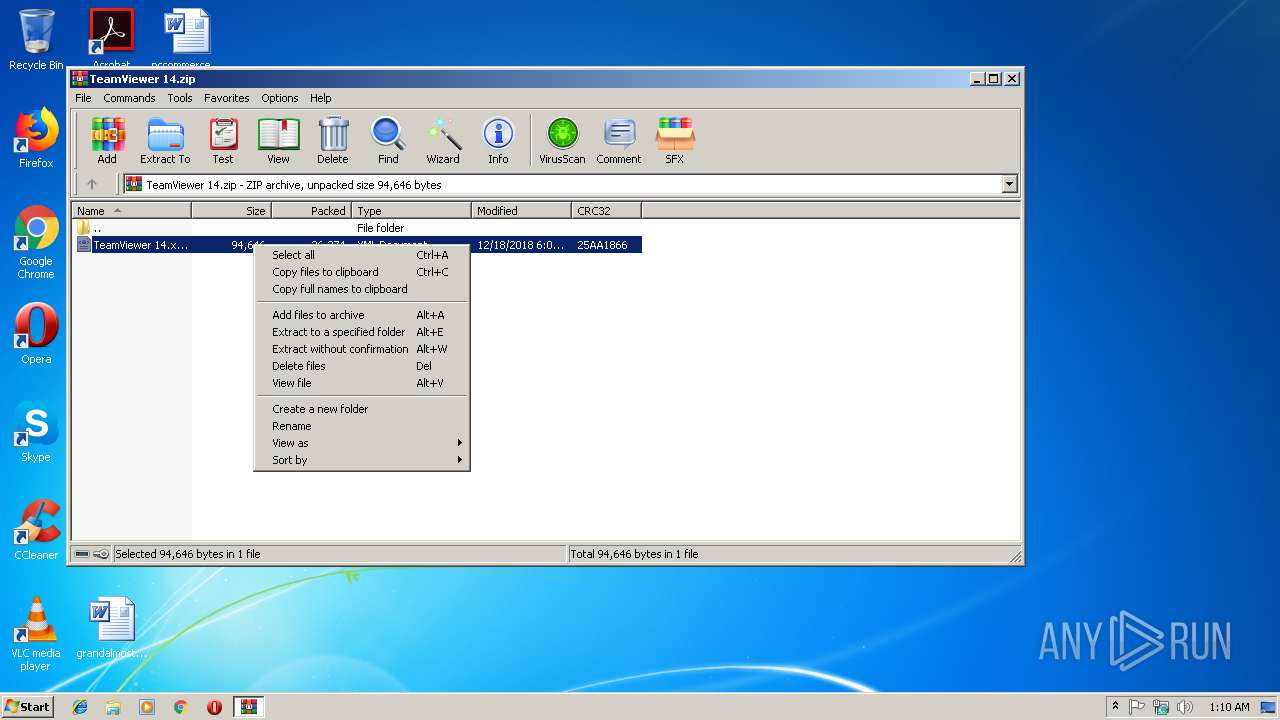This screenshot has height=720, width=1280.
Task: Choose Copy files to clipboard
Action: (x=362, y=272)
